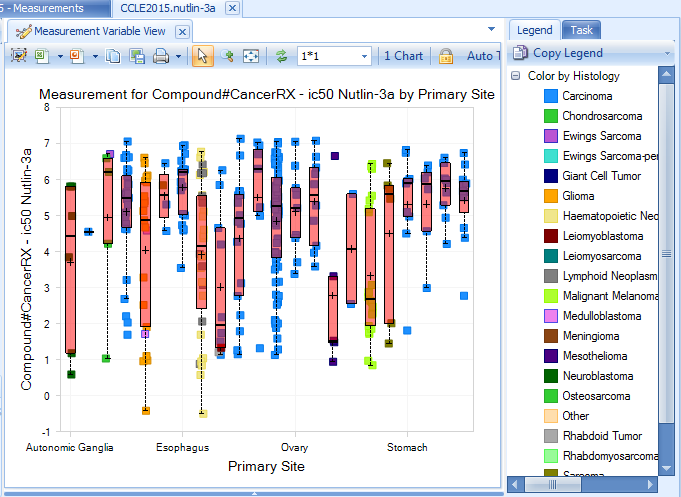Switch to the CCLE2015.nutlin-3a tab

pos(168,8)
